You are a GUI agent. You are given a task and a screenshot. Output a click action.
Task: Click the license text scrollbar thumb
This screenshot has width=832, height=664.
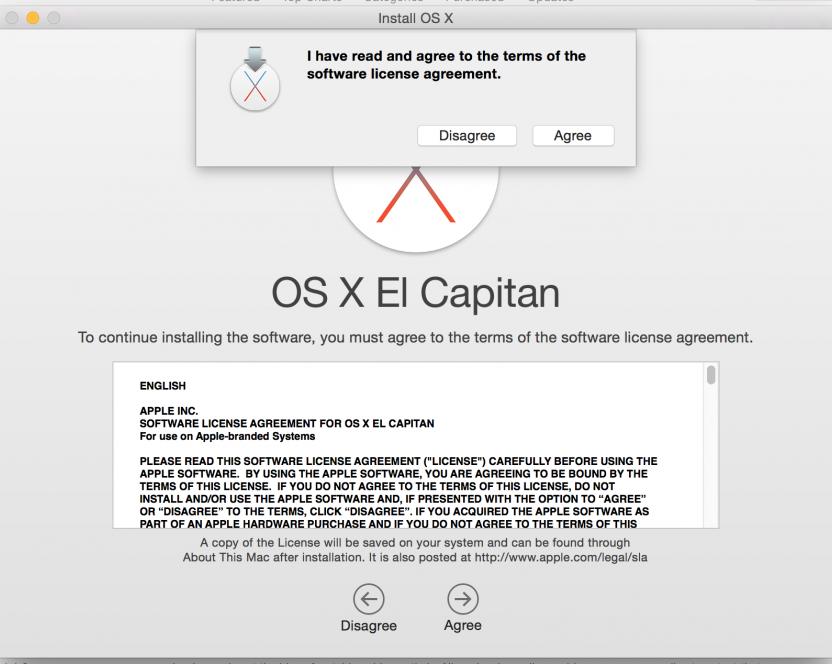point(711,375)
